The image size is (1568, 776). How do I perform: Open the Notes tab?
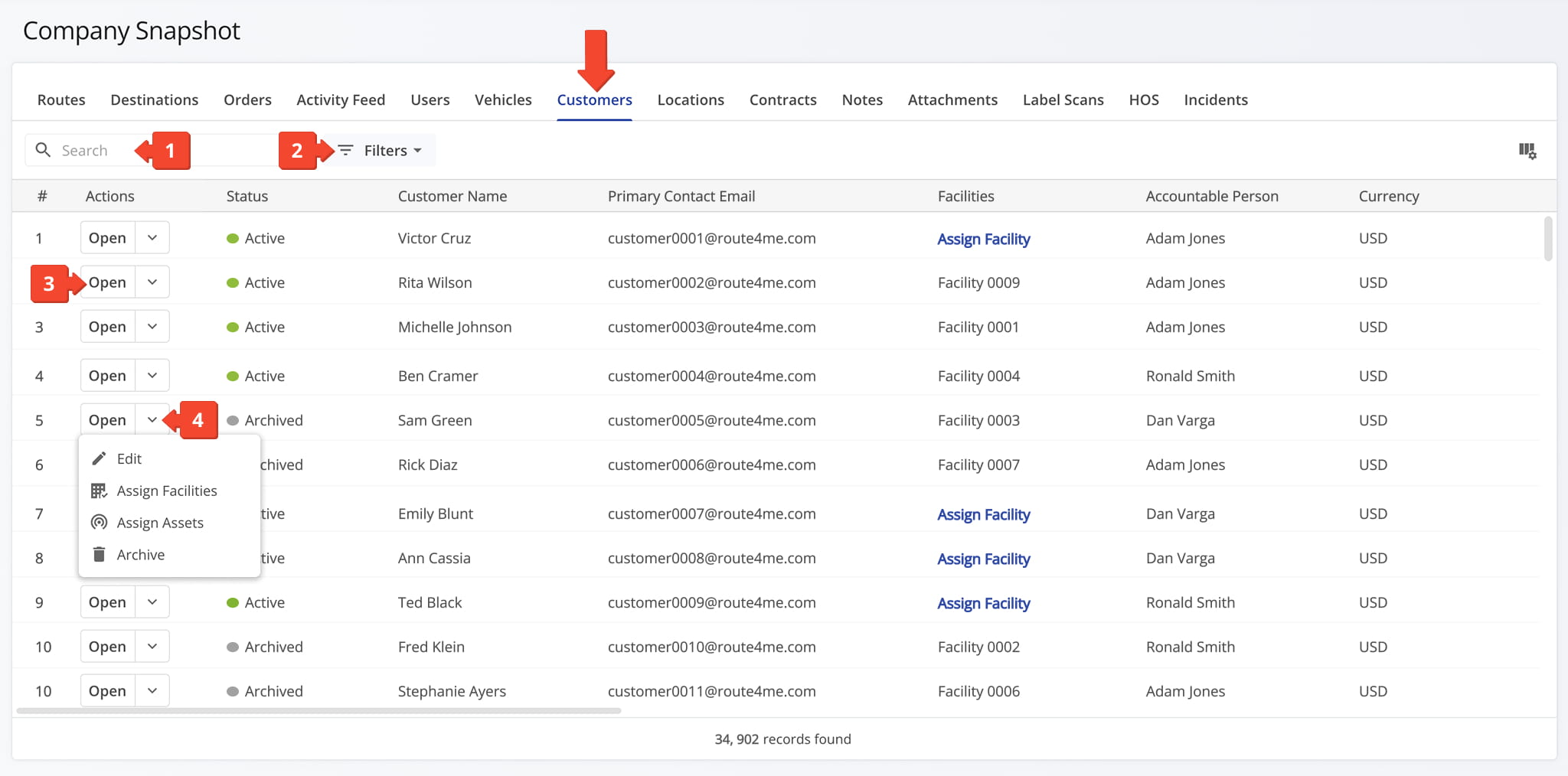(x=862, y=99)
